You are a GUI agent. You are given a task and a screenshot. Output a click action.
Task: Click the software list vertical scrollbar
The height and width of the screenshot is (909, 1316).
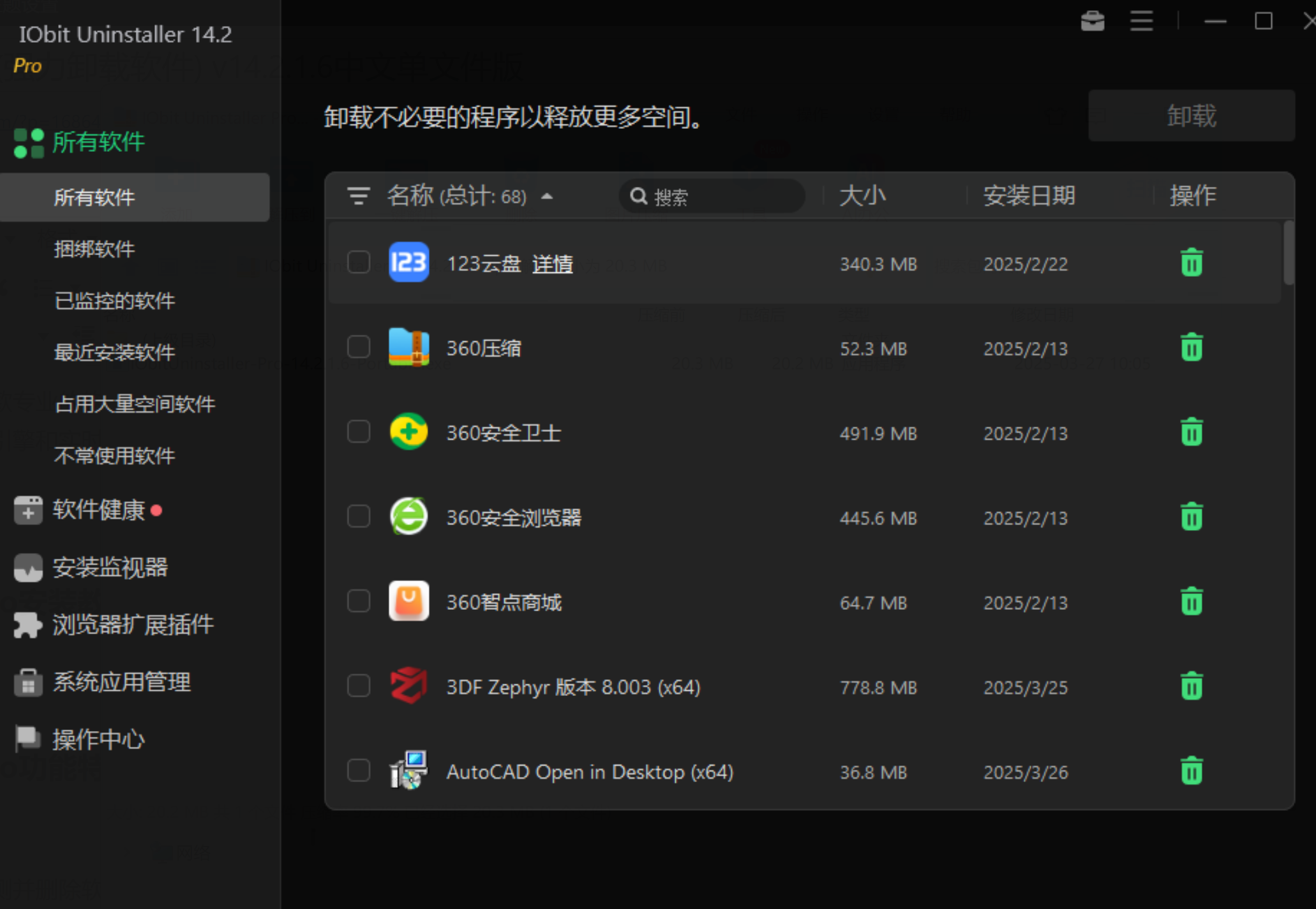1289,253
